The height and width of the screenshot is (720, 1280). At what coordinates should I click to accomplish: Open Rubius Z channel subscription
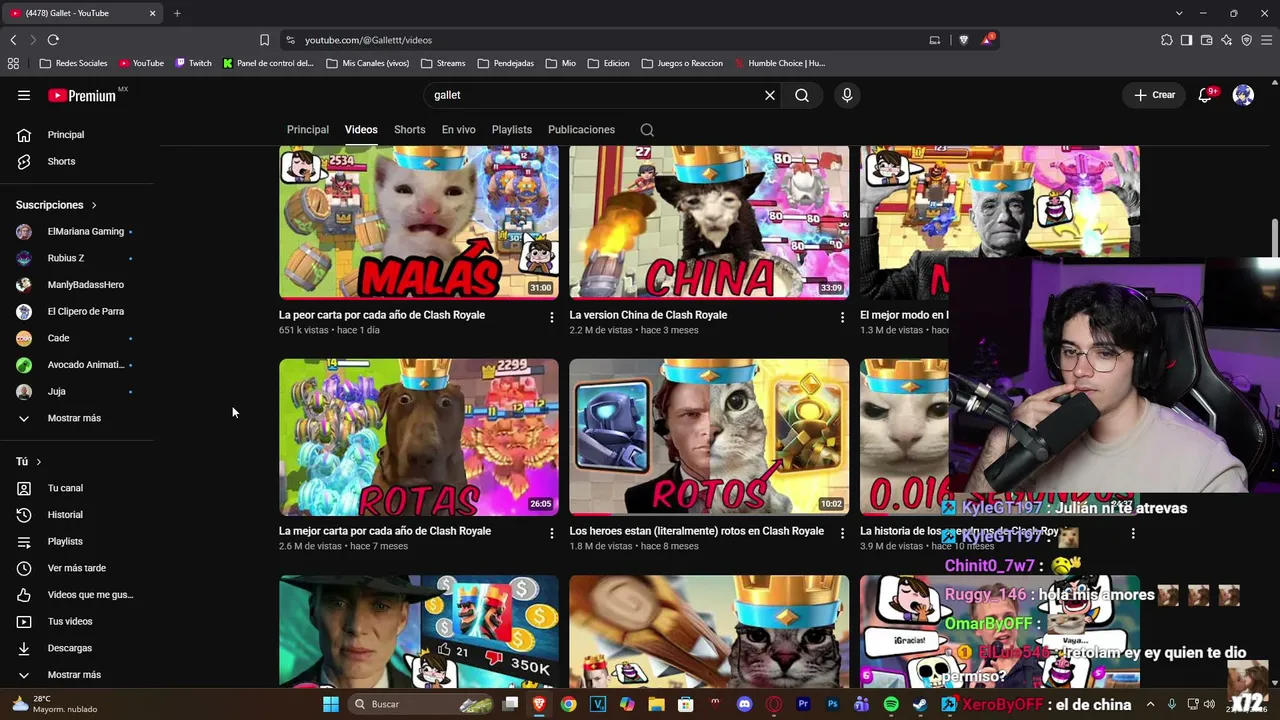coord(77,258)
